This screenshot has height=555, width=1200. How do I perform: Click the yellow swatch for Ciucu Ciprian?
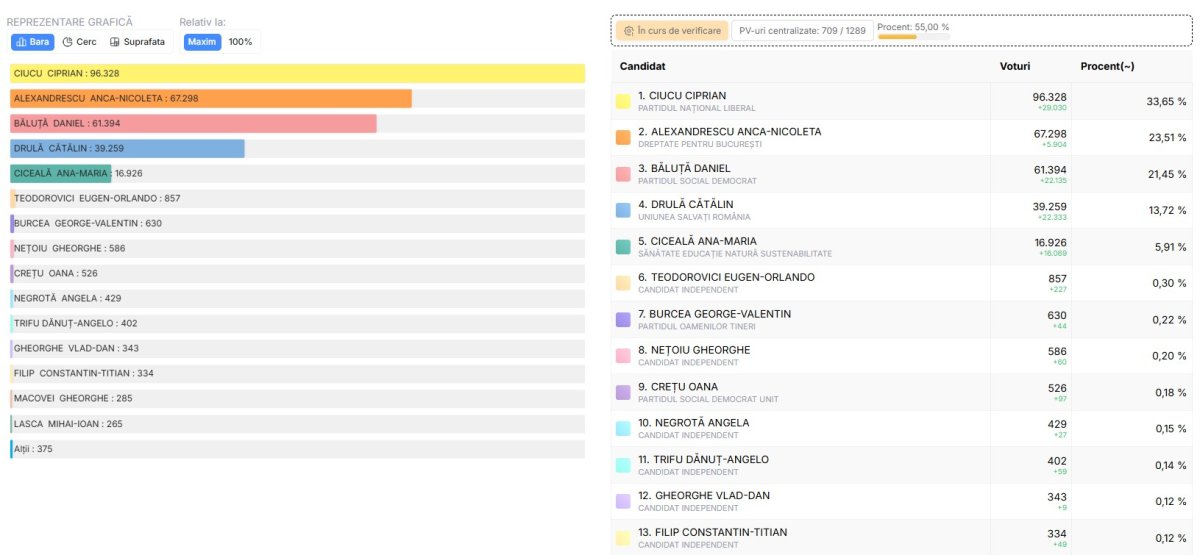point(623,101)
